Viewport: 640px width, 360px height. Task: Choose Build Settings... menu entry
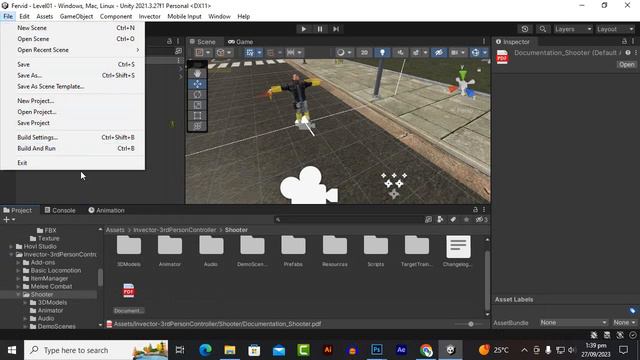pos(72,138)
